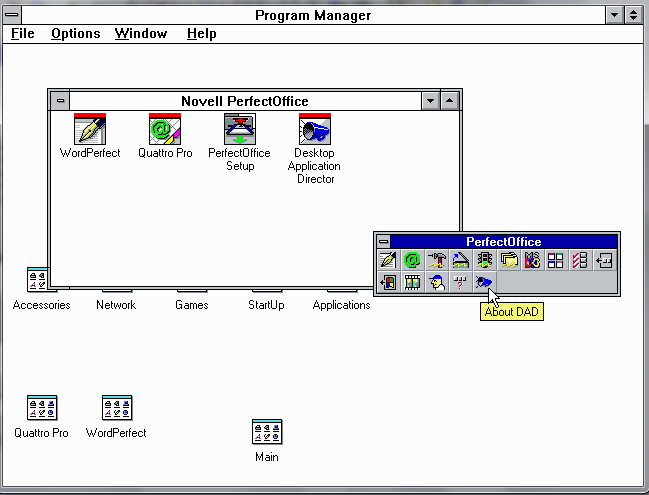
Task: Open the PerfectOffice toolbar control menu box
Action: (384, 241)
